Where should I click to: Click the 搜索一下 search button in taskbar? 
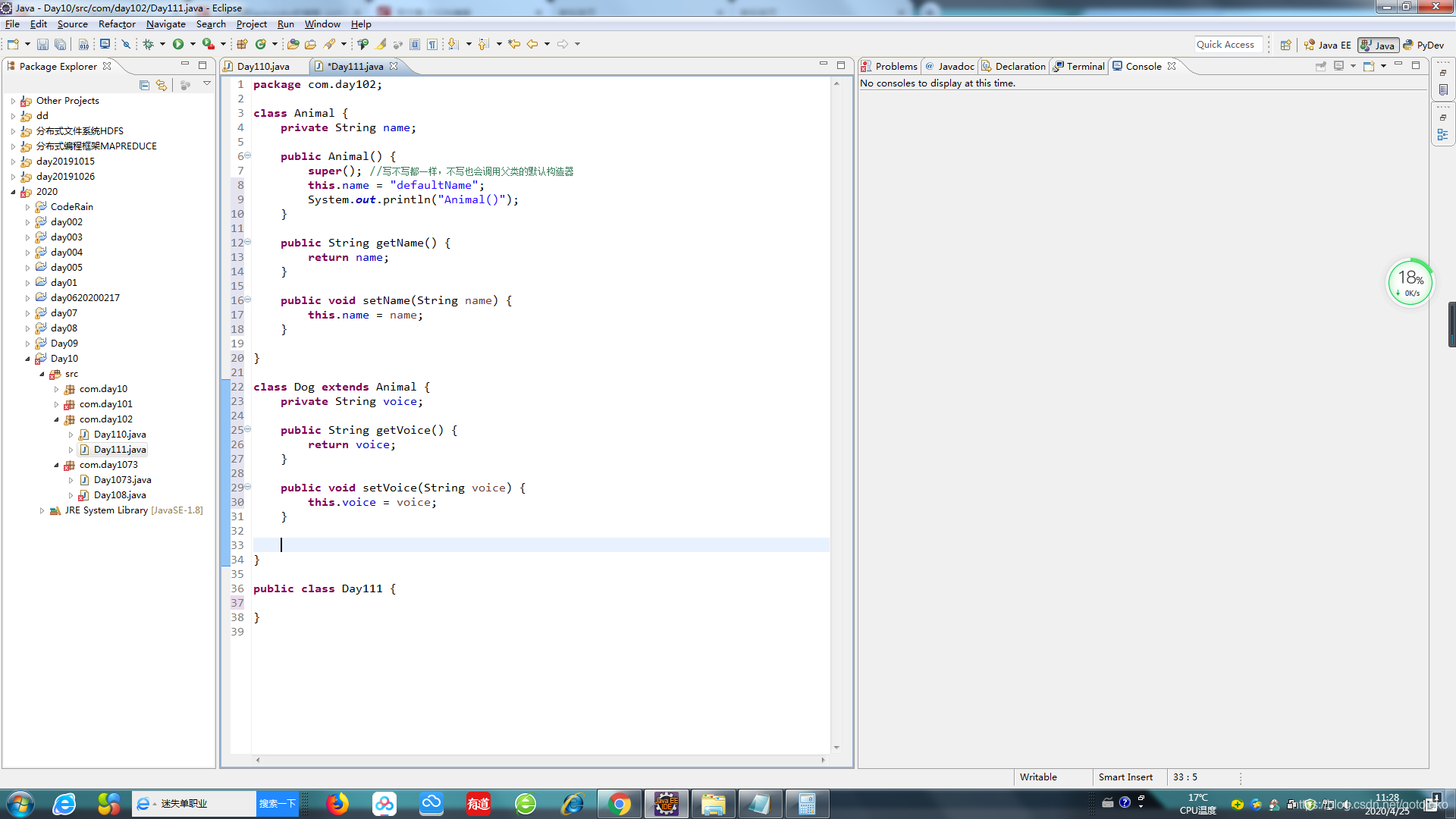[x=277, y=804]
